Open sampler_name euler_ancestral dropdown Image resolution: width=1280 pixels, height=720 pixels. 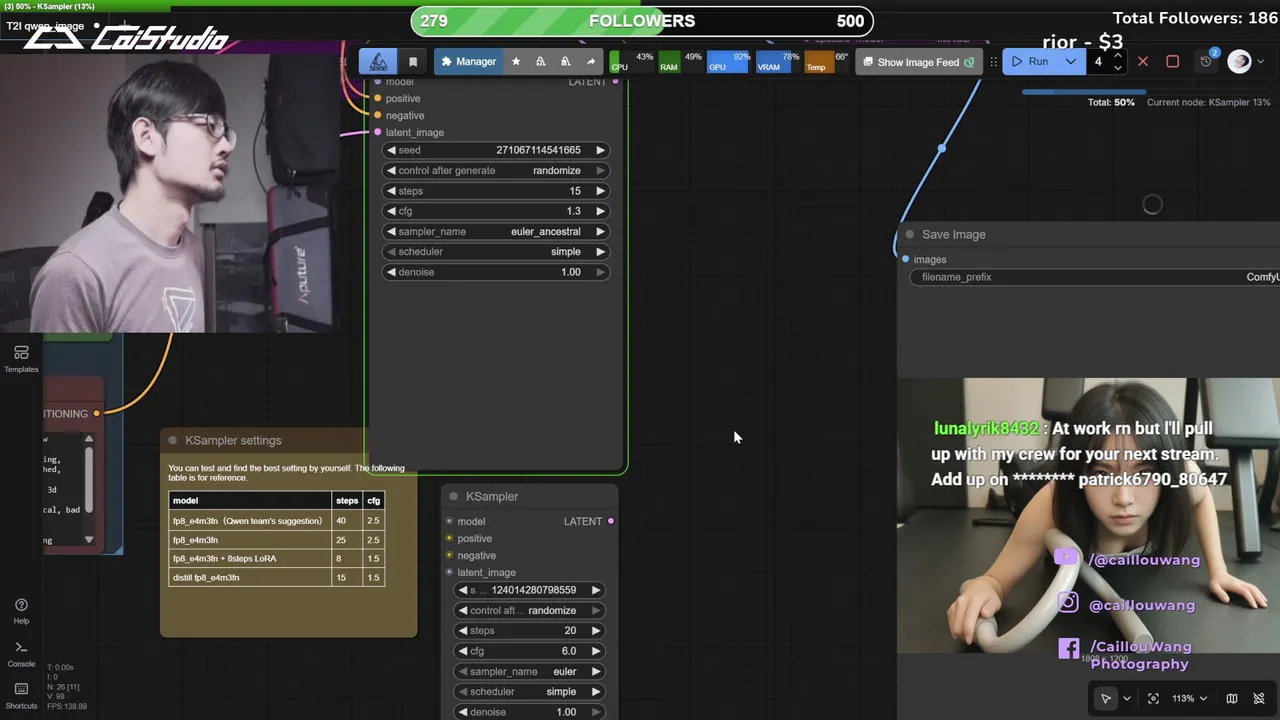point(496,231)
